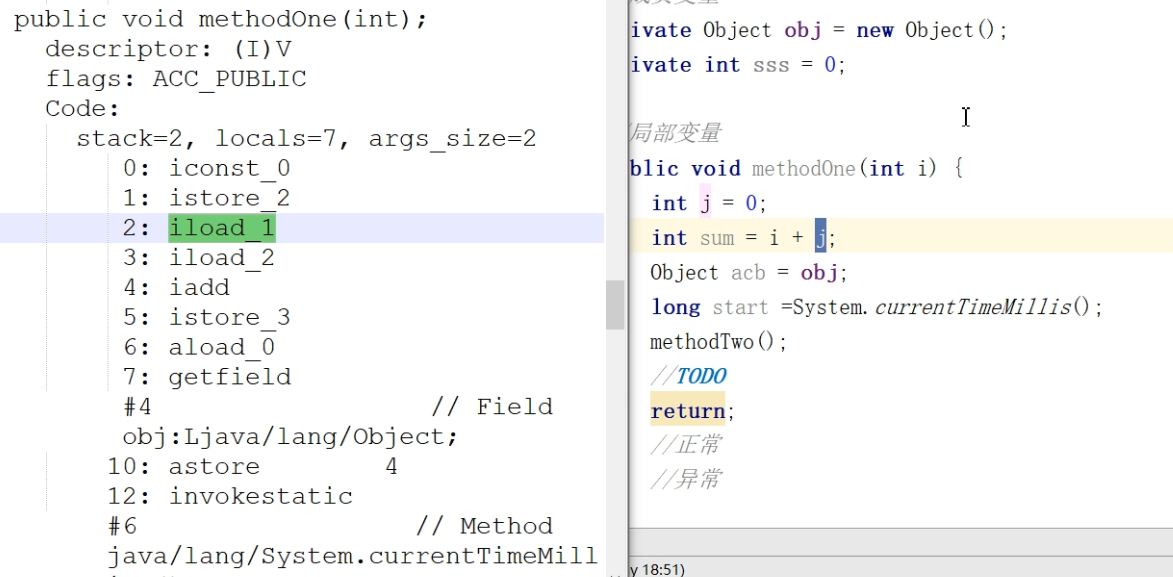The height and width of the screenshot is (577, 1173).
Task: Click the invokestatic instruction
Action: pyautogui.click(x=260, y=496)
